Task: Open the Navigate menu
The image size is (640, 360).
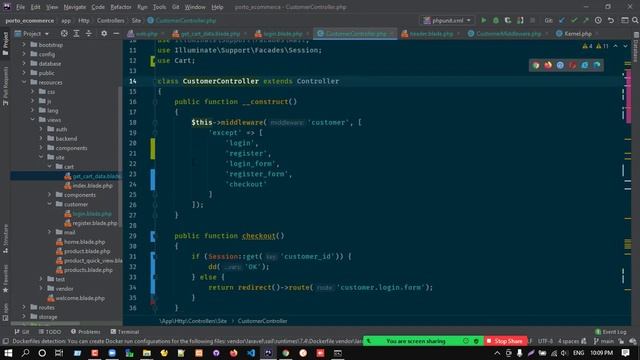Action: tap(75, 7)
